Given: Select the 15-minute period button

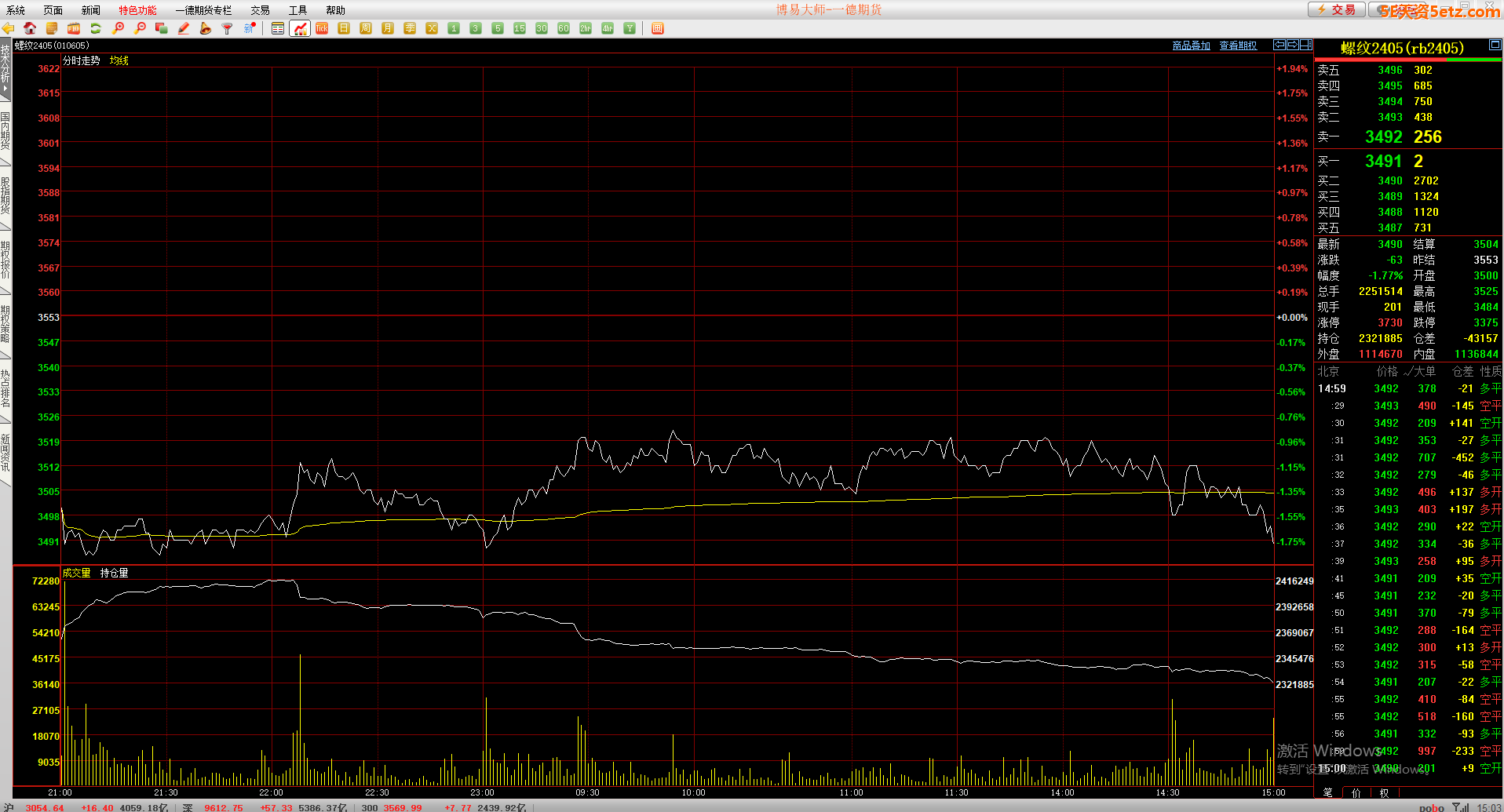Looking at the screenshot, I should click(520, 28).
